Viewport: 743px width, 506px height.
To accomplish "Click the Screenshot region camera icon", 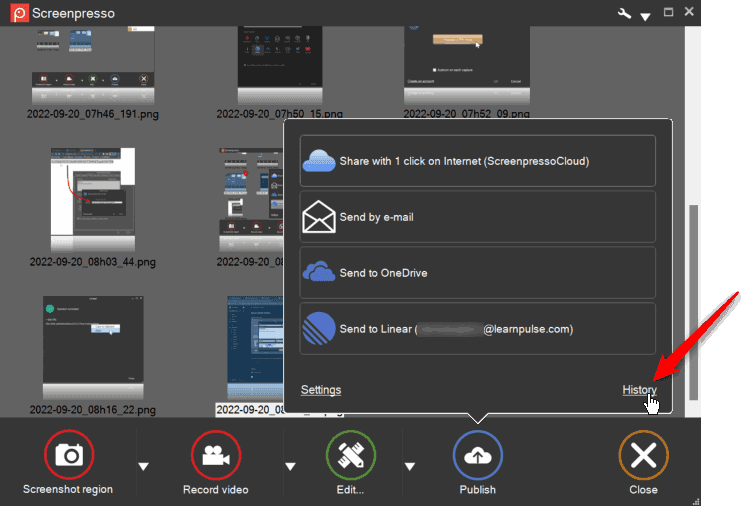I will [68, 456].
